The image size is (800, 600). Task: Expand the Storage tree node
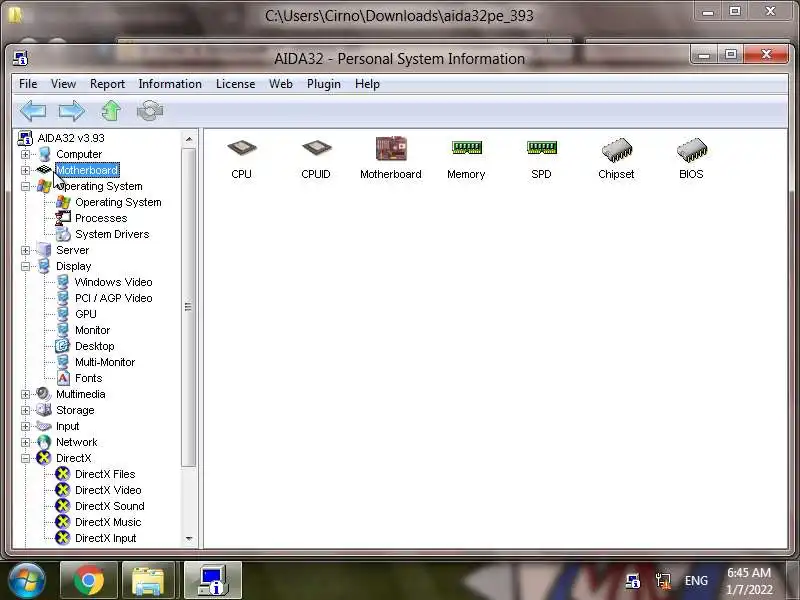[x=25, y=410]
